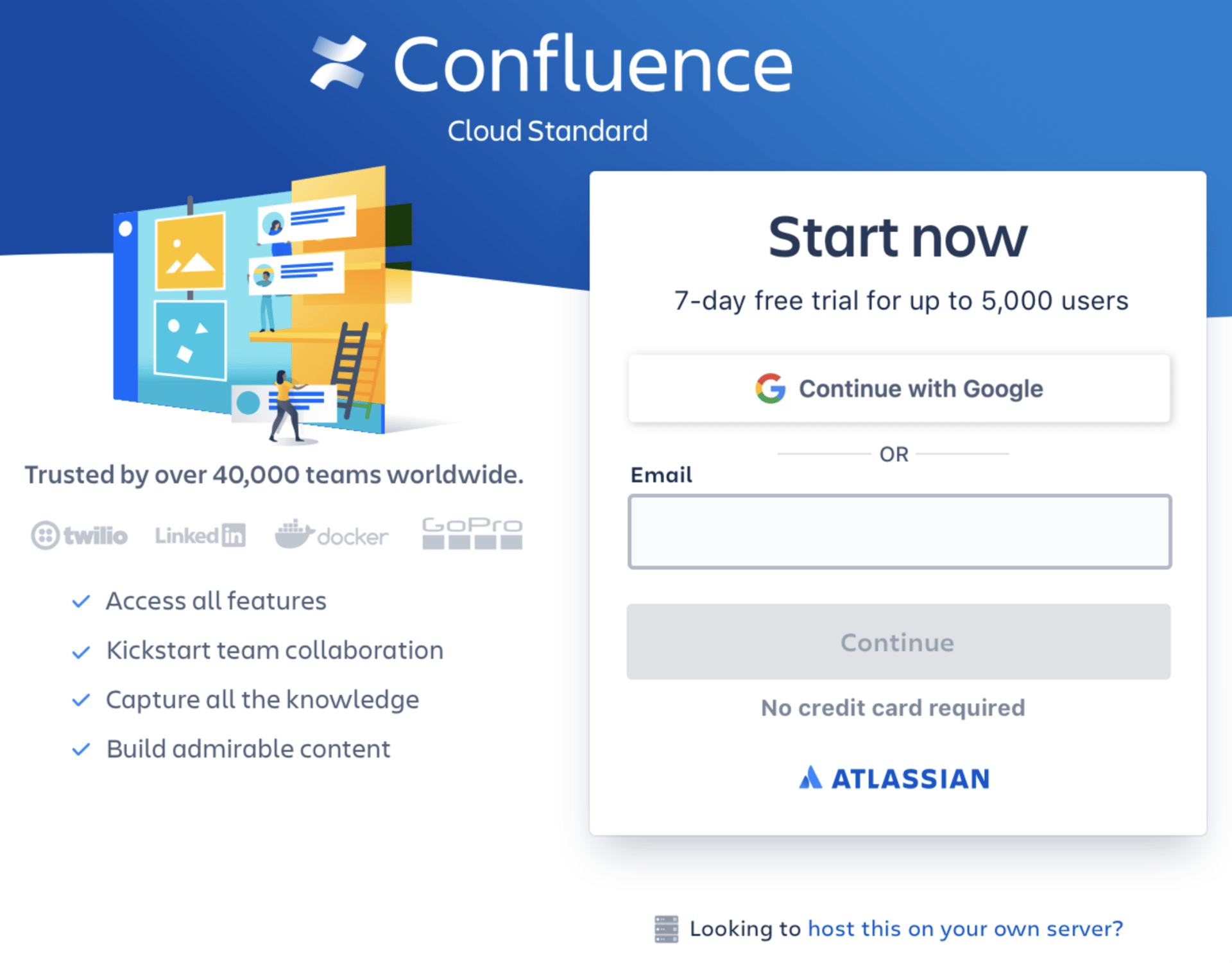Viewport: 1232px width, 963px height.
Task: Click the Confluence logo icon
Action: pos(338,62)
